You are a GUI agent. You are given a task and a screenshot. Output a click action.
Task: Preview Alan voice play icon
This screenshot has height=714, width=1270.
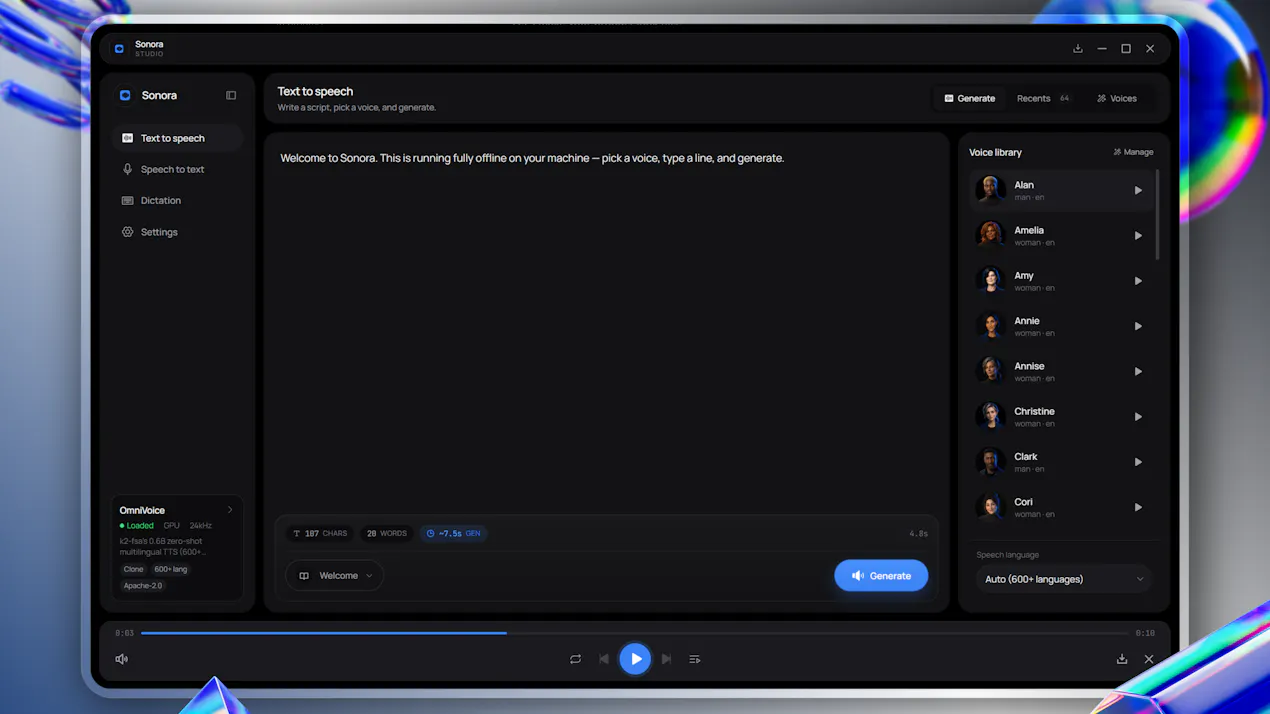1138,190
